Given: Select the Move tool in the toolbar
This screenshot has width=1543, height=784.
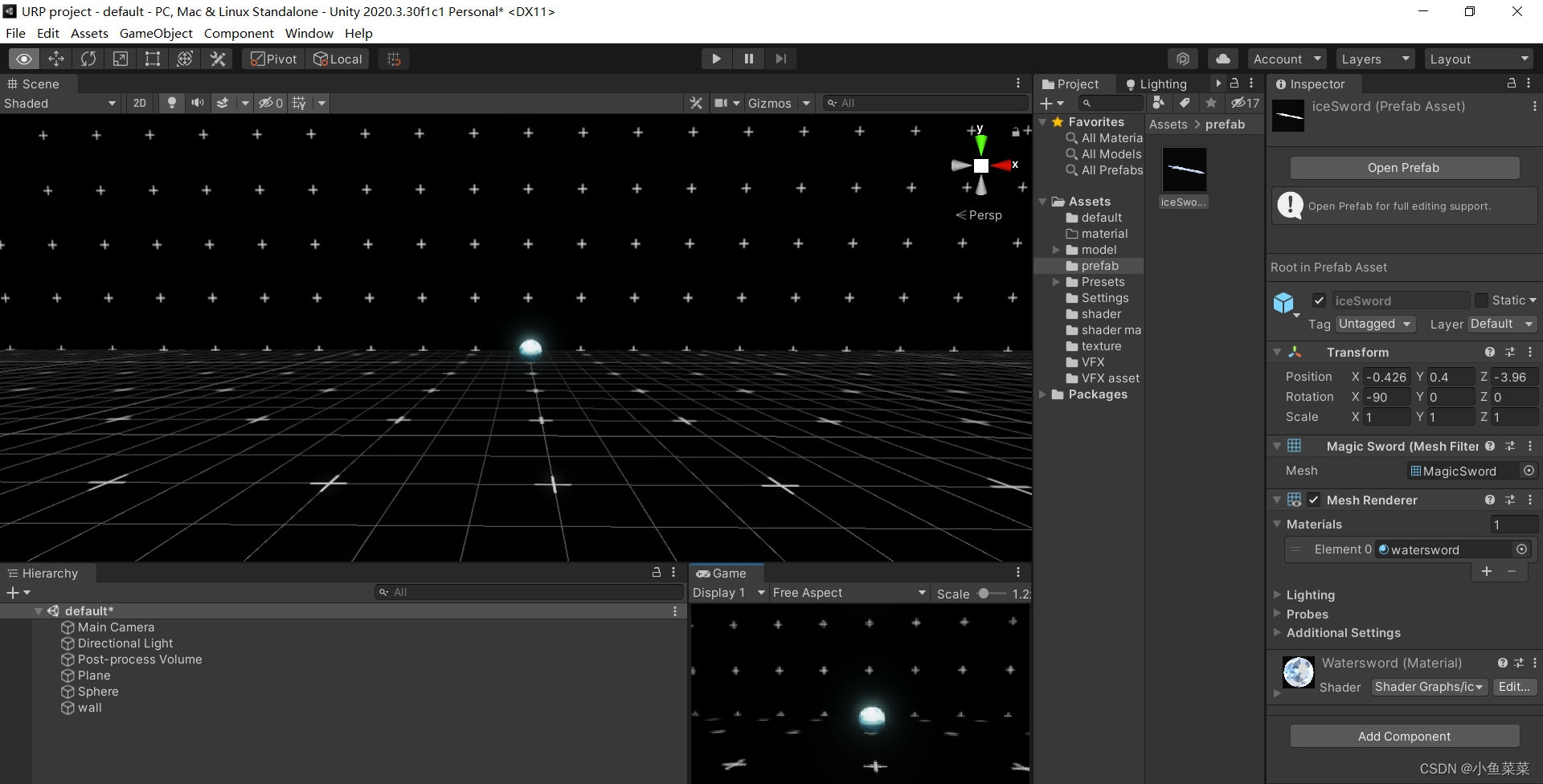Looking at the screenshot, I should 56,59.
